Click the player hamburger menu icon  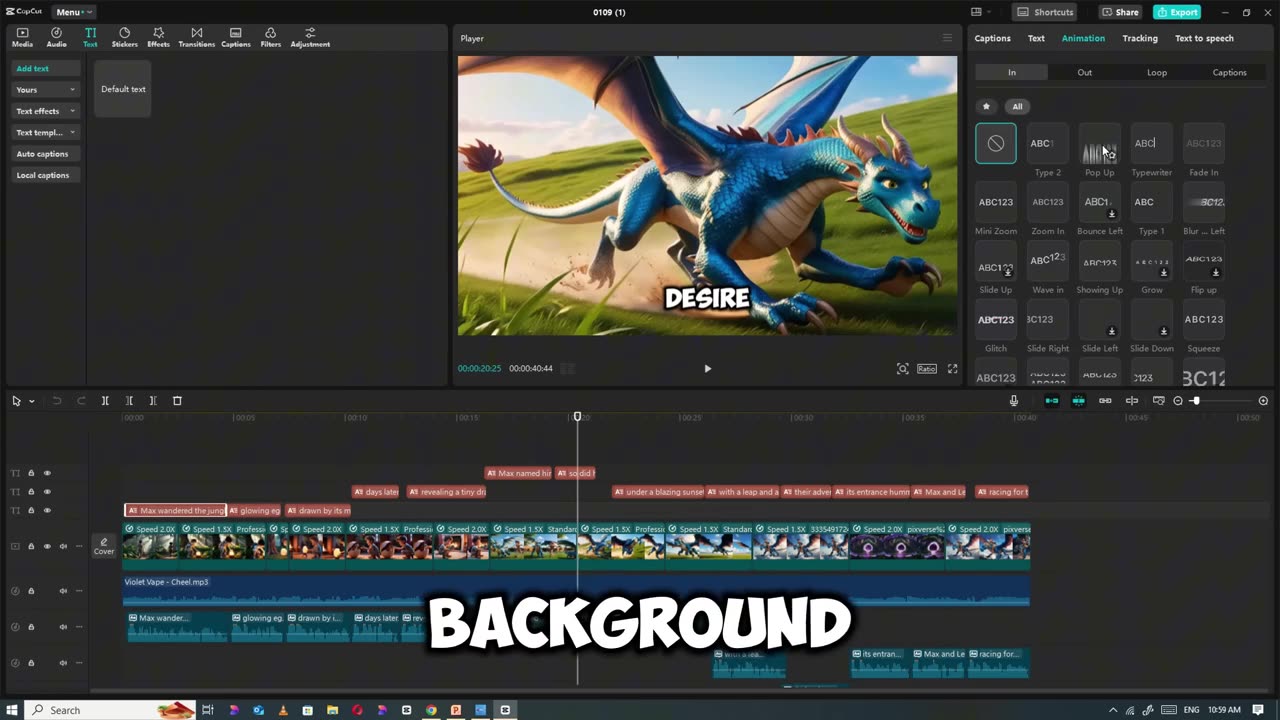pyautogui.click(x=947, y=38)
